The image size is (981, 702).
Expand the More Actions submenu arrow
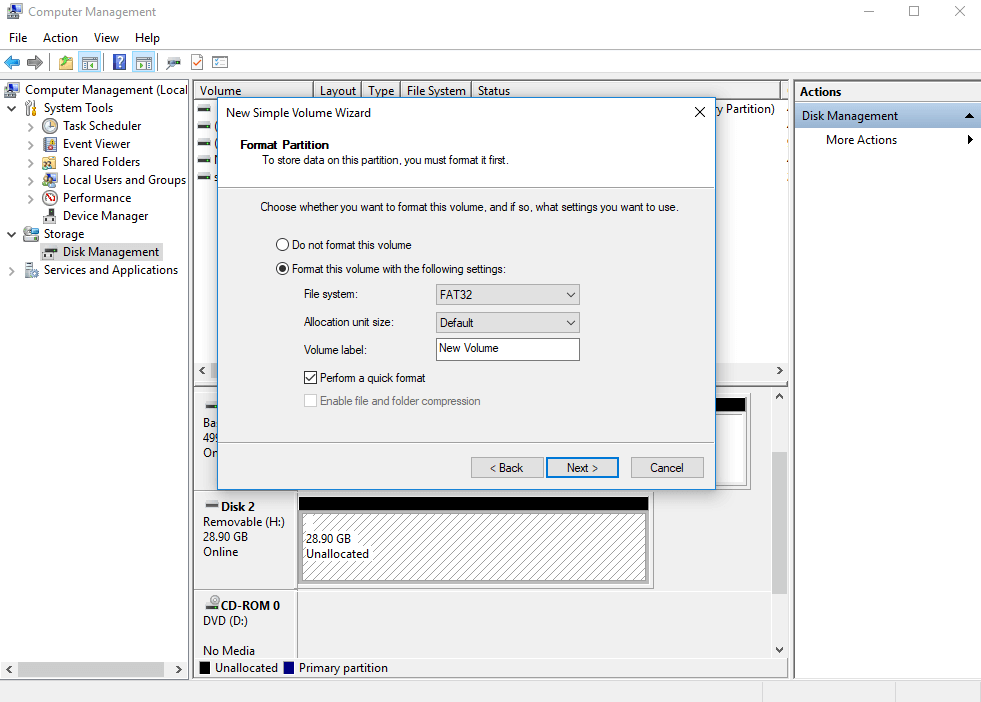point(970,140)
